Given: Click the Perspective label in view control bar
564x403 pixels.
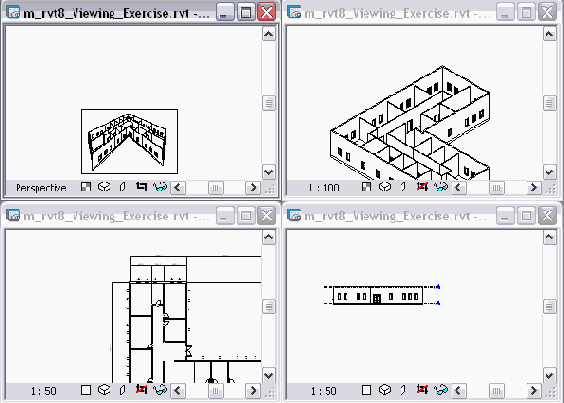Looking at the screenshot, I should pos(41,188).
